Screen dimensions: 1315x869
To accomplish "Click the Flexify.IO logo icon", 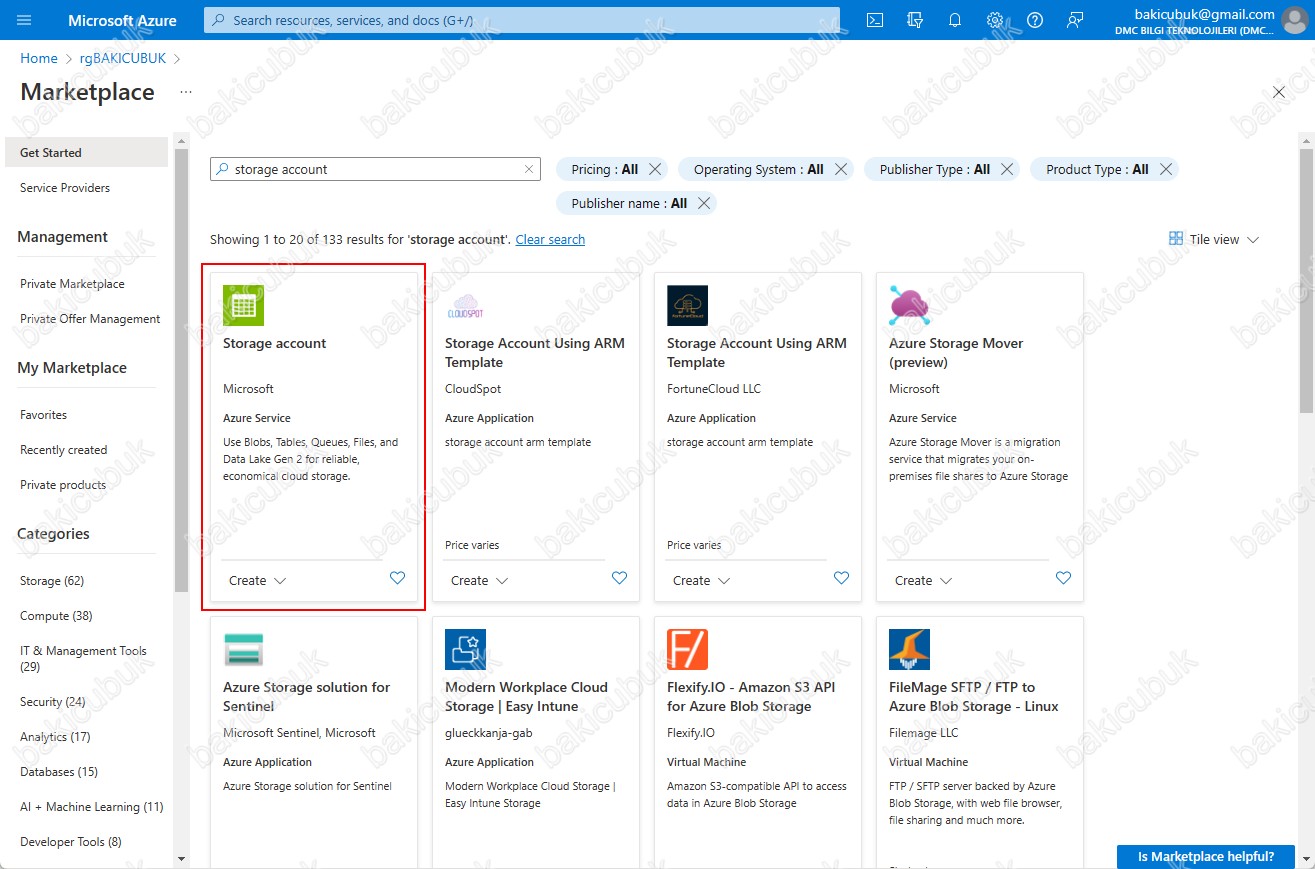I will pyautogui.click(x=687, y=650).
